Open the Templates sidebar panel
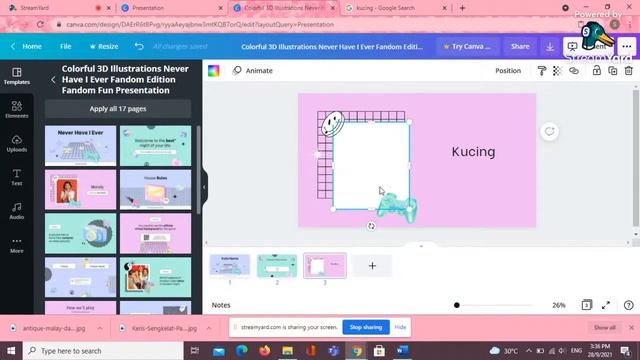The image size is (640, 360). point(17,76)
